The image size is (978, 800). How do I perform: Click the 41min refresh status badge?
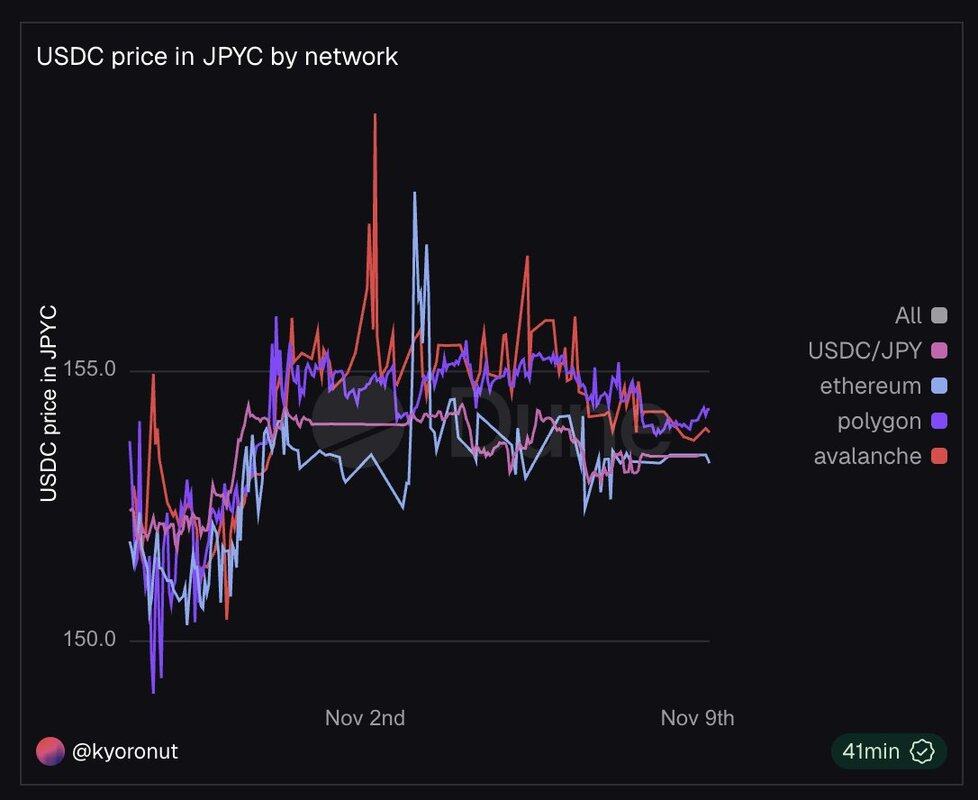click(887, 751)
